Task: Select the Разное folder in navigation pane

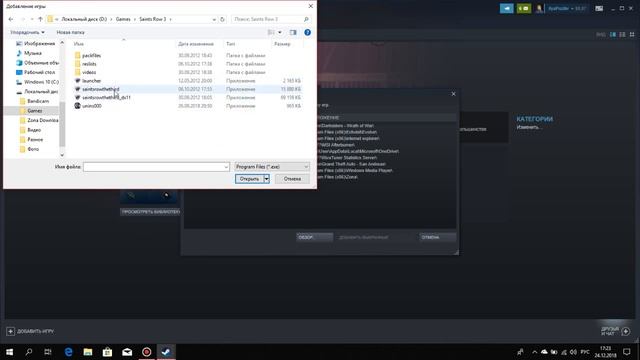Action: [x=35, y=140]
